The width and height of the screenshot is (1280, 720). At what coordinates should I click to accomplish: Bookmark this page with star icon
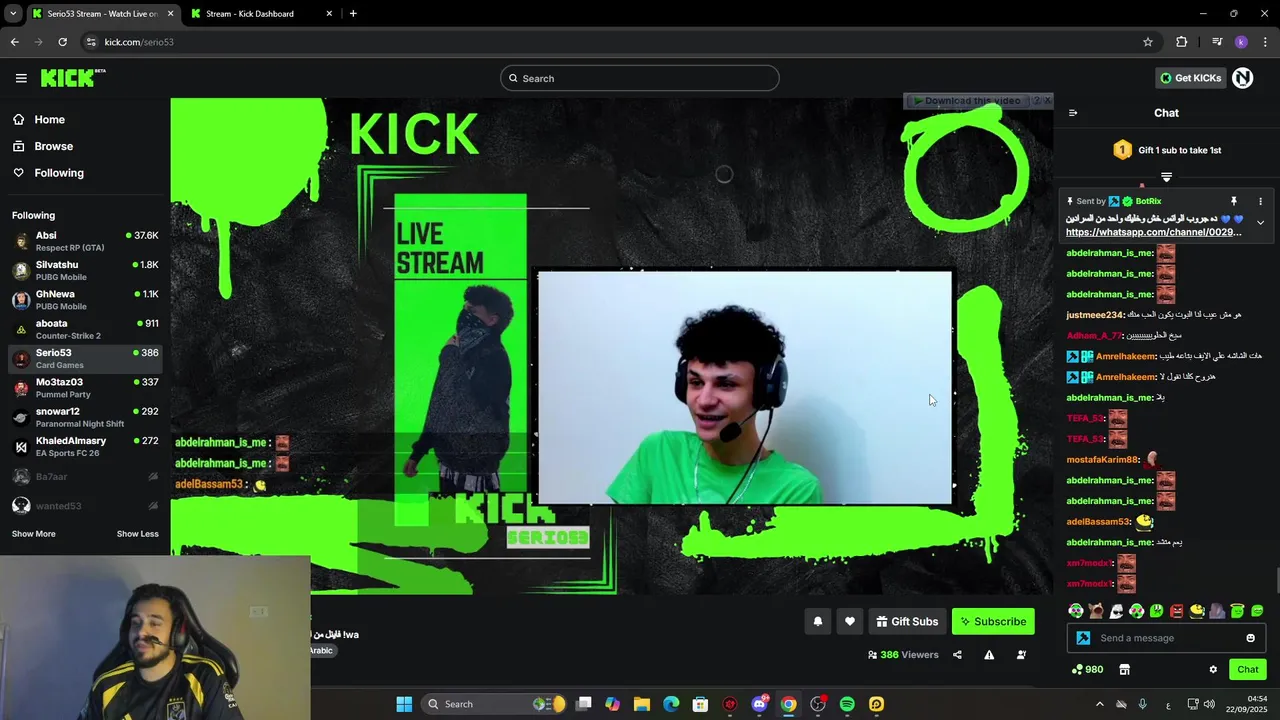(x=1148, y=42)
